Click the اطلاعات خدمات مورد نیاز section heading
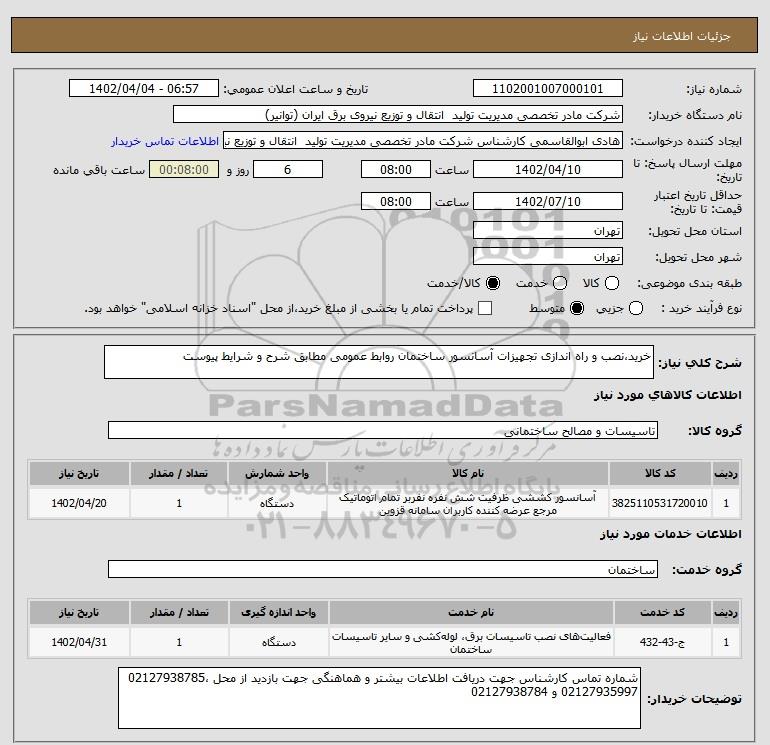Screen dimensions: 770x745 [671, 534]
